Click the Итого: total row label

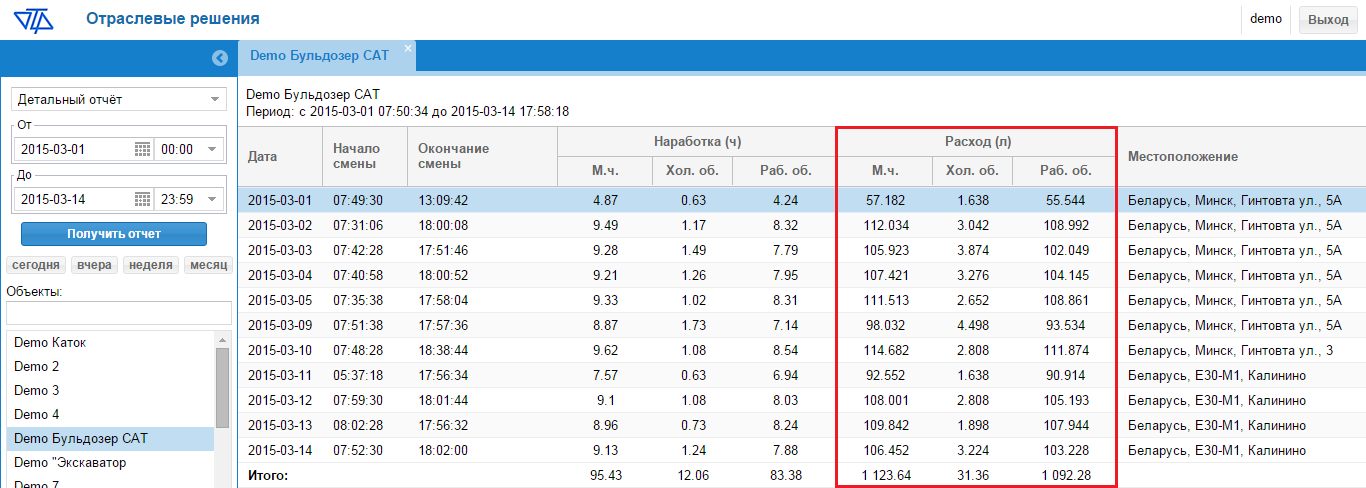coord(268,475)
